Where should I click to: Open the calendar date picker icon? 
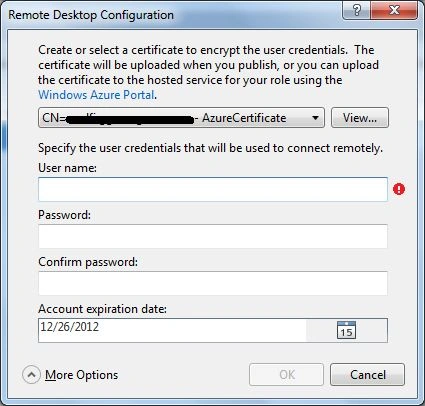(x=346, y=330)
